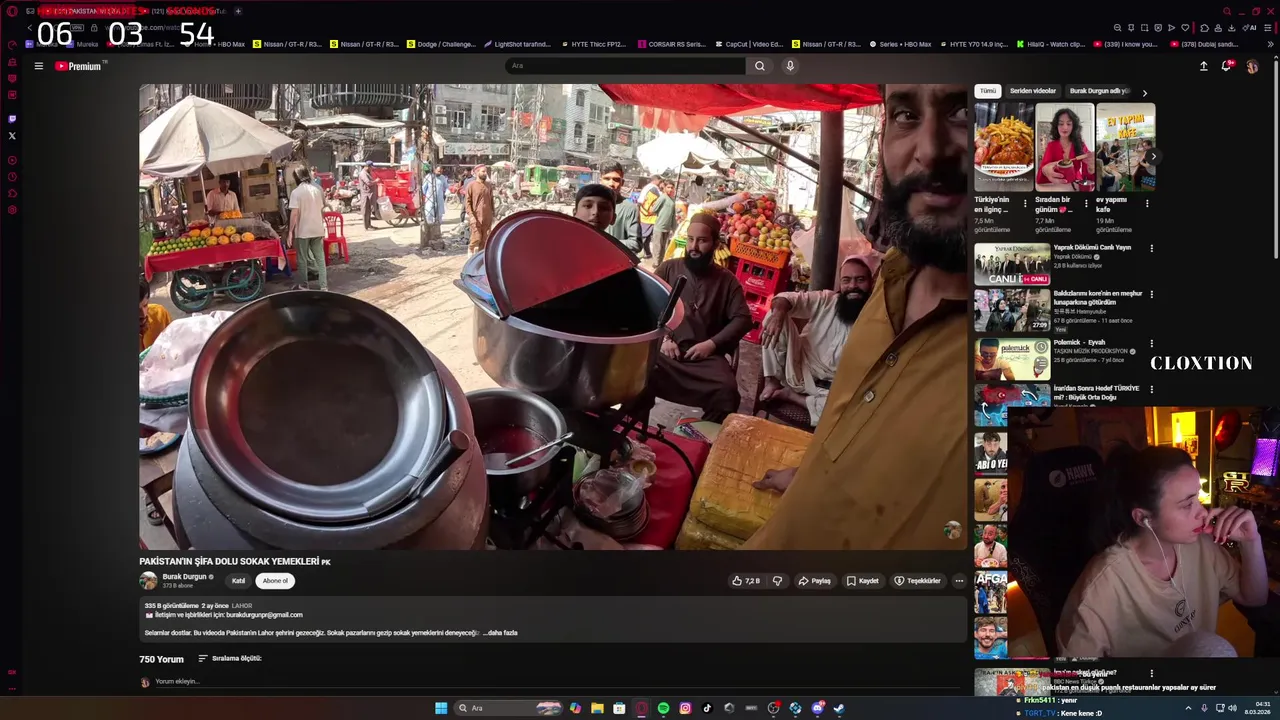Select the Burak Durgun adlı filter chip
This screenshot has height=720, width=1280.
click(x=1099, y=91)
